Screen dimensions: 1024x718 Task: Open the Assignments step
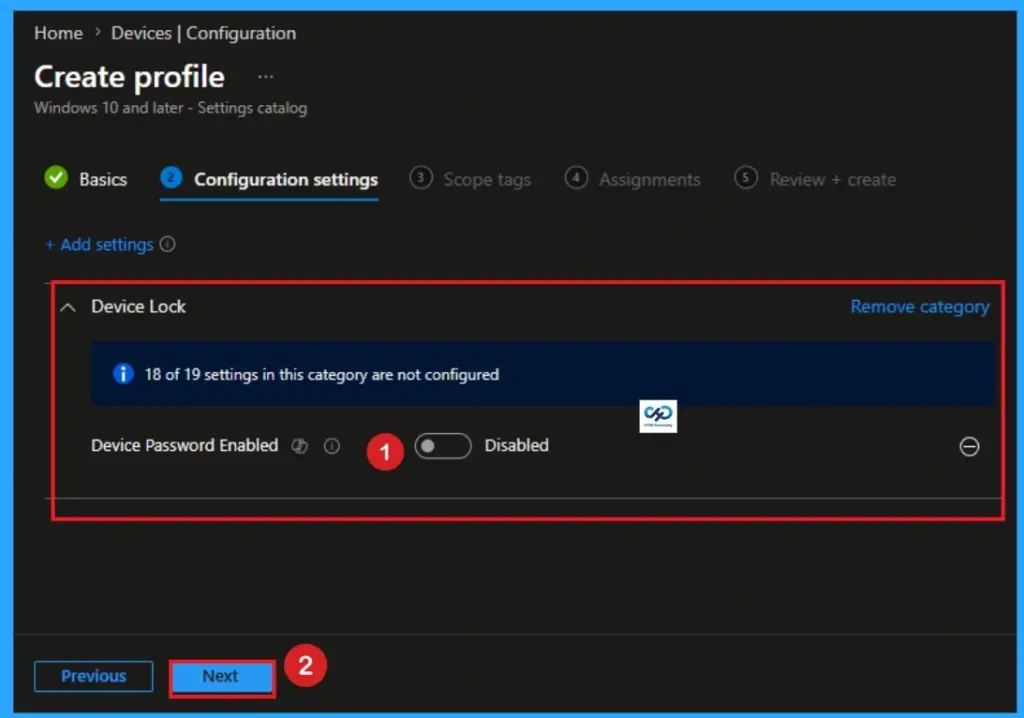pos(633,179)
